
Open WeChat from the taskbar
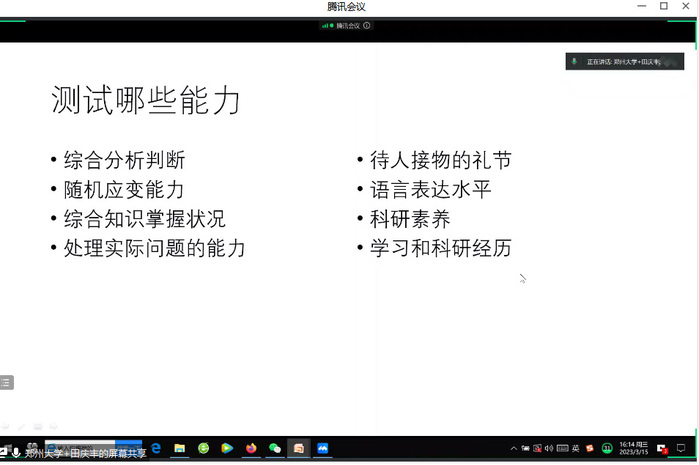tap(275, 448)
